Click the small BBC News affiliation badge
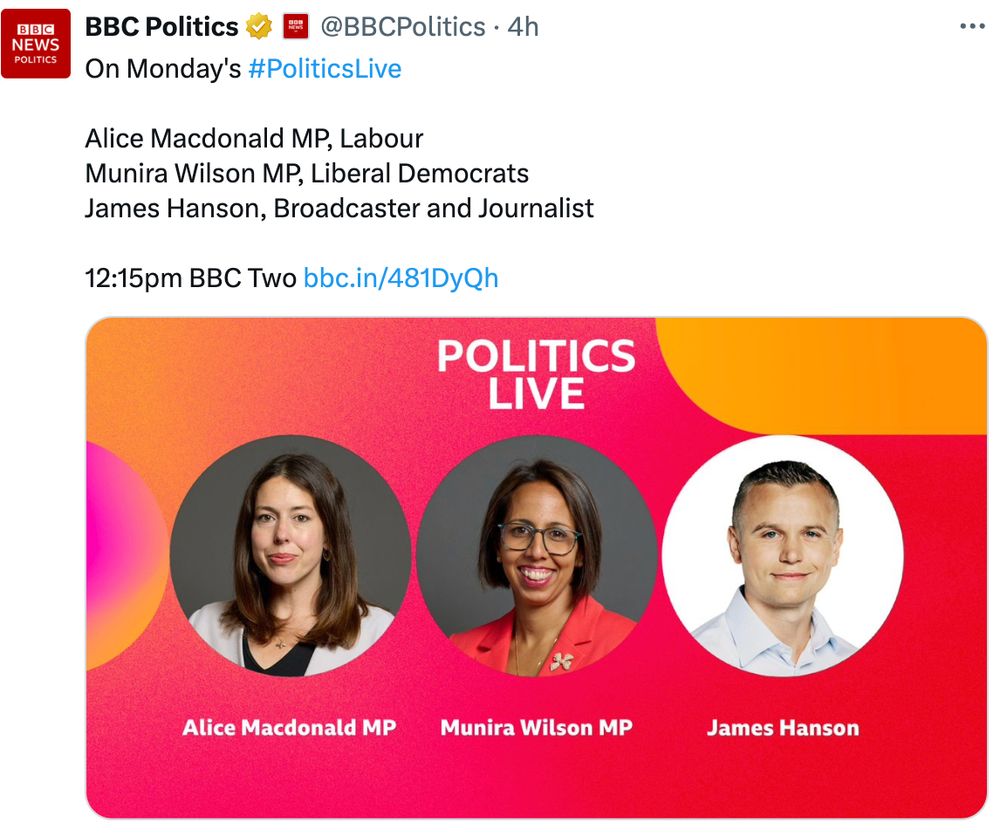Image resolution: width=1000 pixels, height=836 pixels. (295, 27)
